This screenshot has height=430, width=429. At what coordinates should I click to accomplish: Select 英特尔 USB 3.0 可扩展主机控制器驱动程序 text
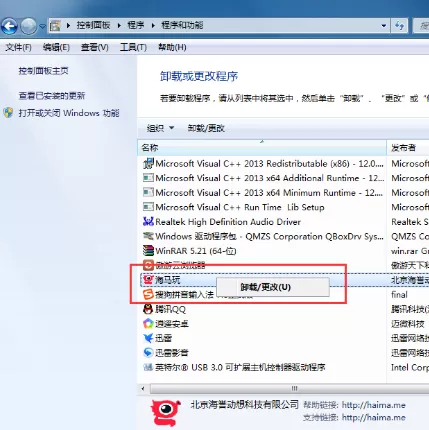coord(240,367)
